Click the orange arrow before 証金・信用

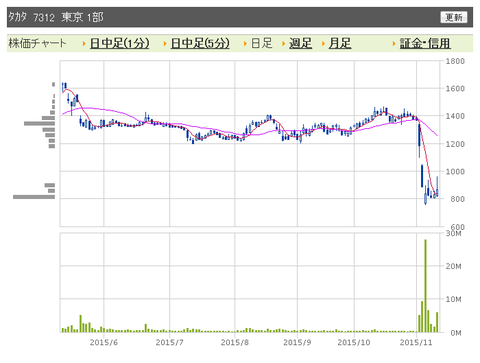(x=394, y=44)
